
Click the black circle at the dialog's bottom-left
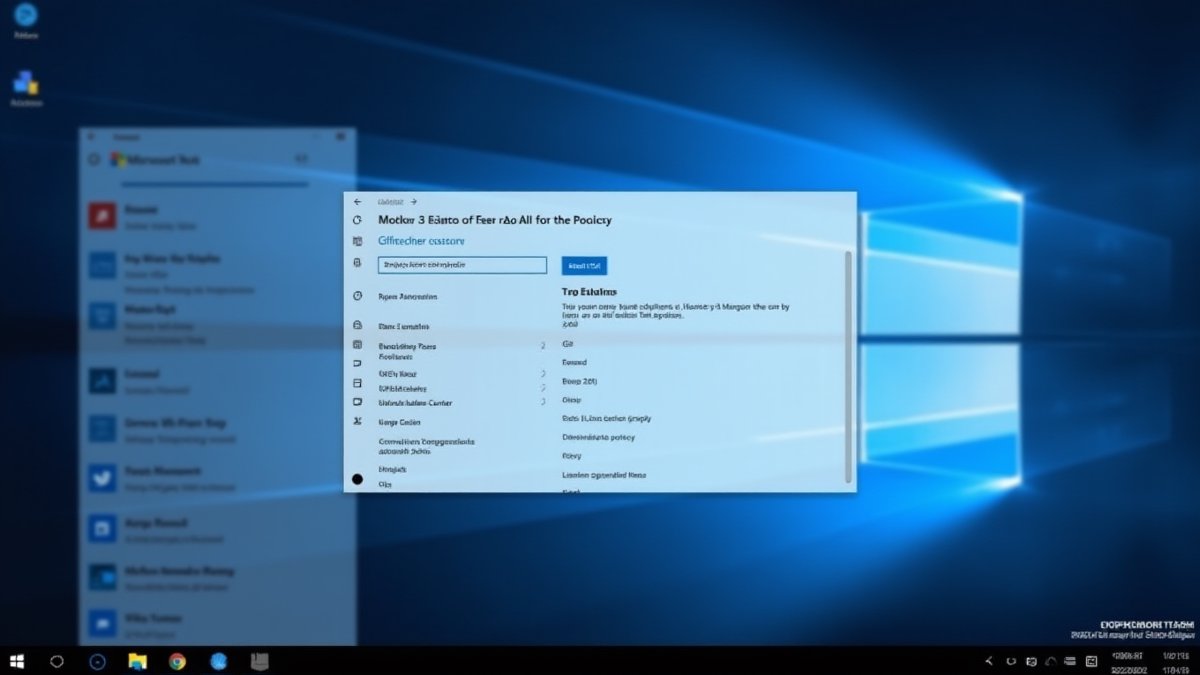pyautogui.click(x=357, y=479)
